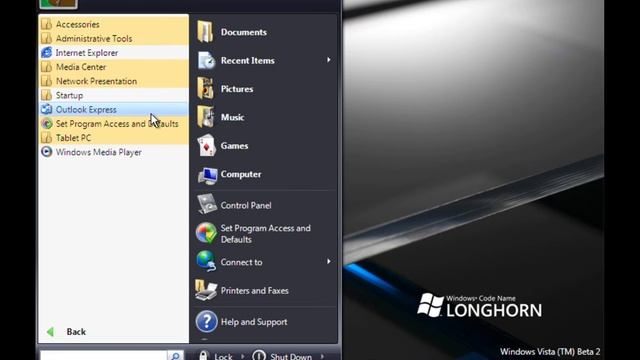
Task: Open the arrow next to Shut Down
Action: [322, 356]
